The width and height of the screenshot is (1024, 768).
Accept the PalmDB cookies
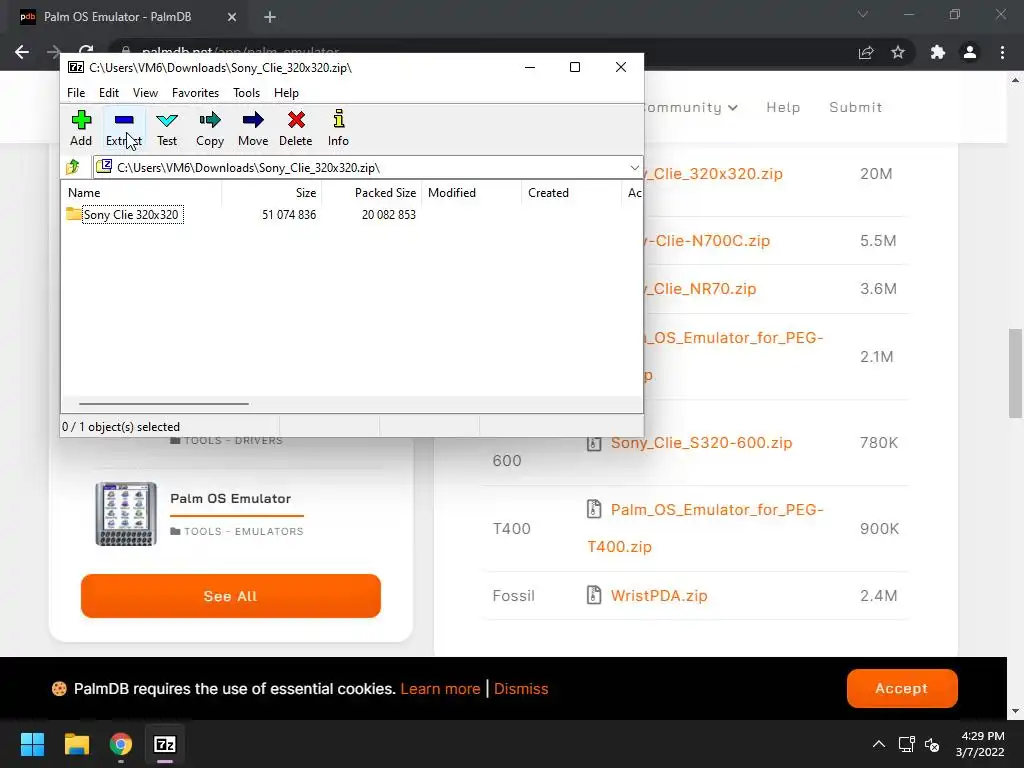[x=902, y=688]
